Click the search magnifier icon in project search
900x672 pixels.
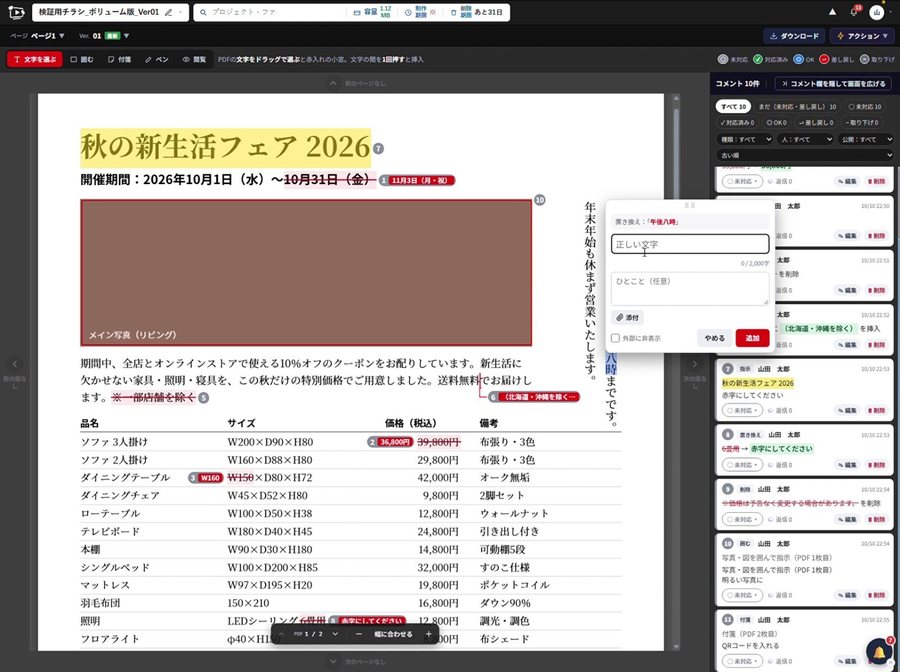(203, 12)
